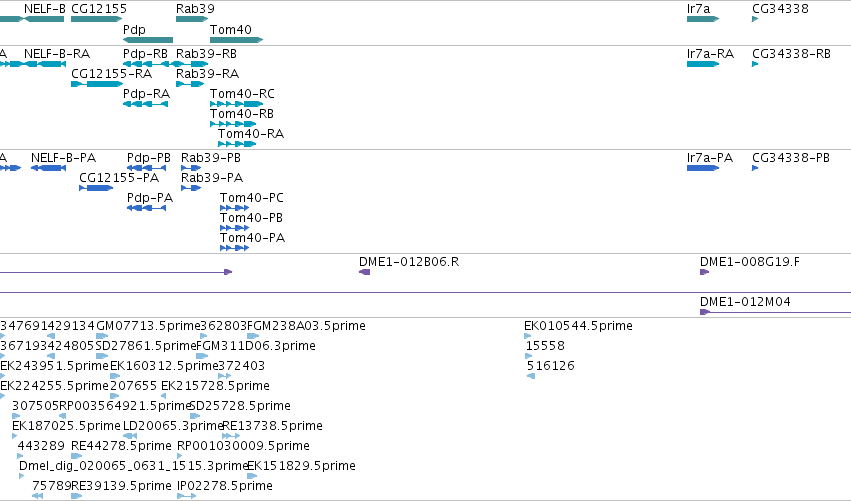Select the Pdp gene glyph
851x501 pixels.
pos(148,40)
